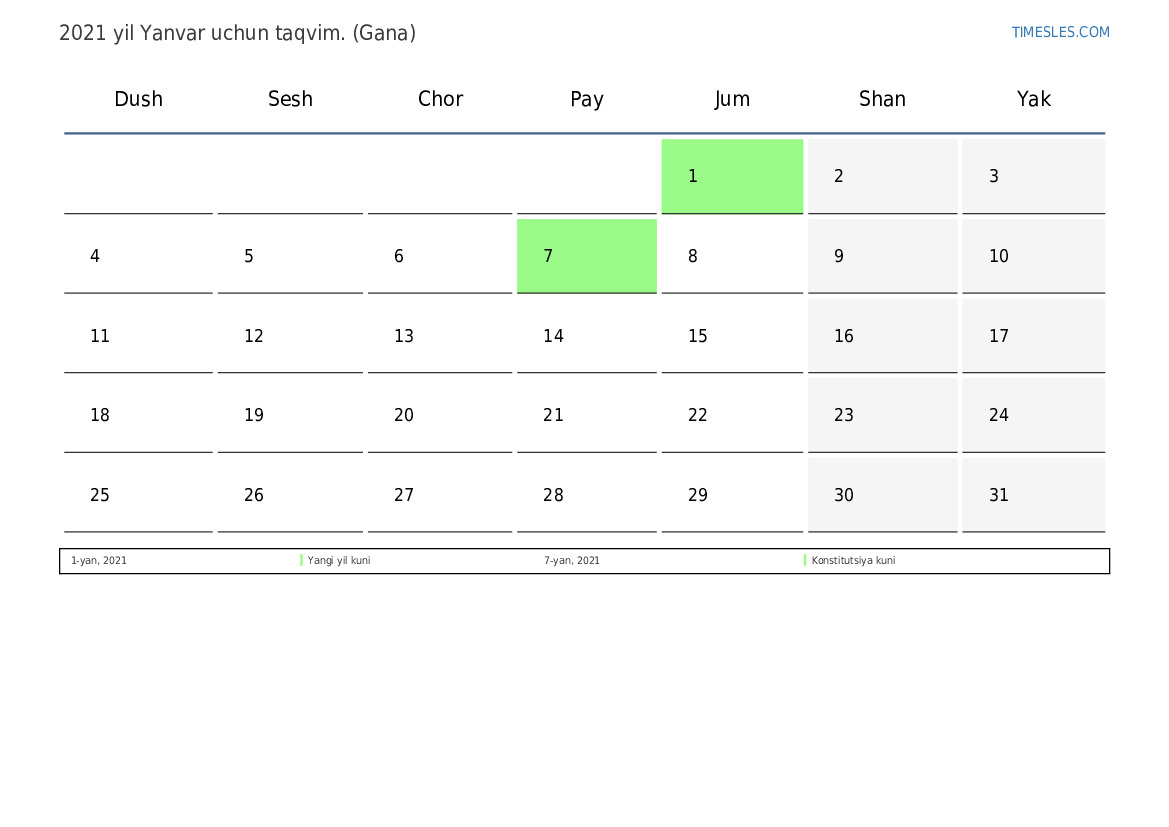Click the Pay weekday header
The width and height of the screenshot is (1169, 827).
[x=587, y=99]
